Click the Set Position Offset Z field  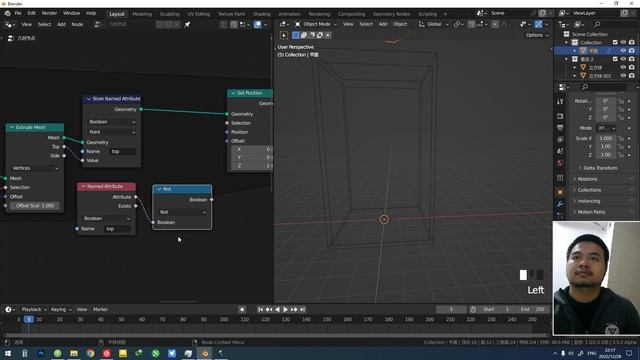point(253,166)
